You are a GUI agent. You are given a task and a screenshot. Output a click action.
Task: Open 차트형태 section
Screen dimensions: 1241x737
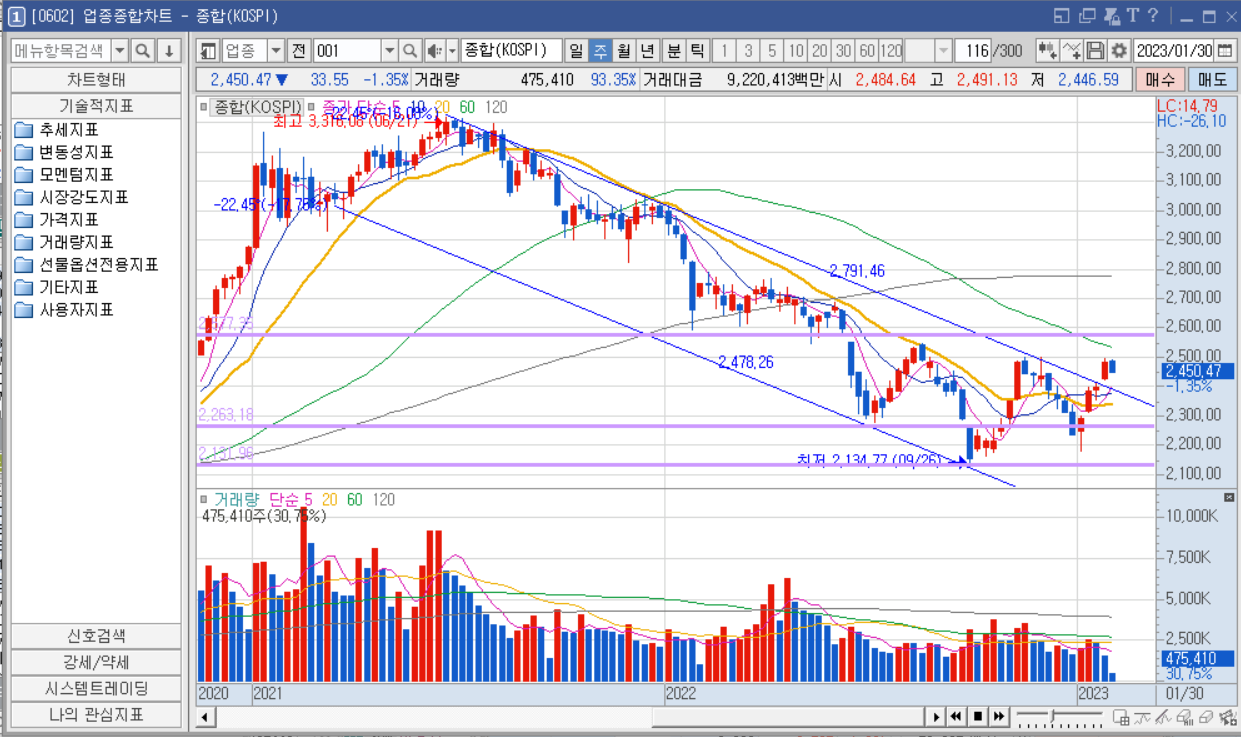(x=96, y=80)
